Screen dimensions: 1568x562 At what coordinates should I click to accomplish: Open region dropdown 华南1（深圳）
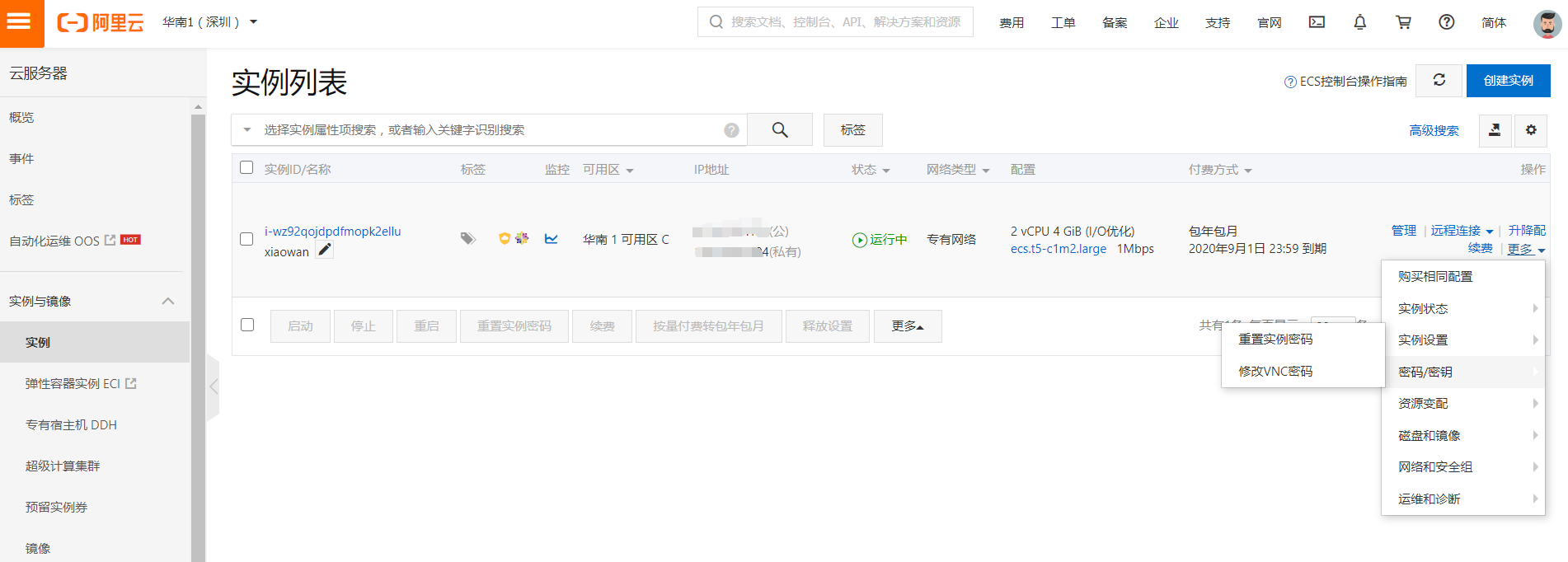209,22
